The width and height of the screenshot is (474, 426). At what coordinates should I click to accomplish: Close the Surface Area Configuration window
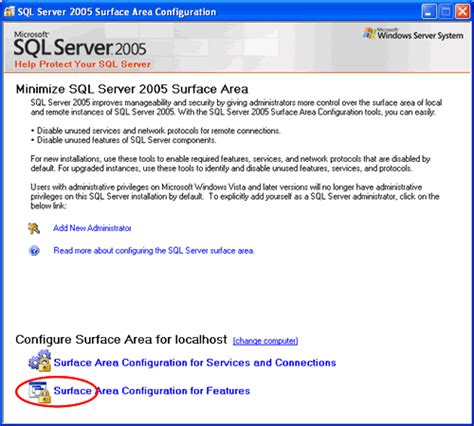point(463,12)
